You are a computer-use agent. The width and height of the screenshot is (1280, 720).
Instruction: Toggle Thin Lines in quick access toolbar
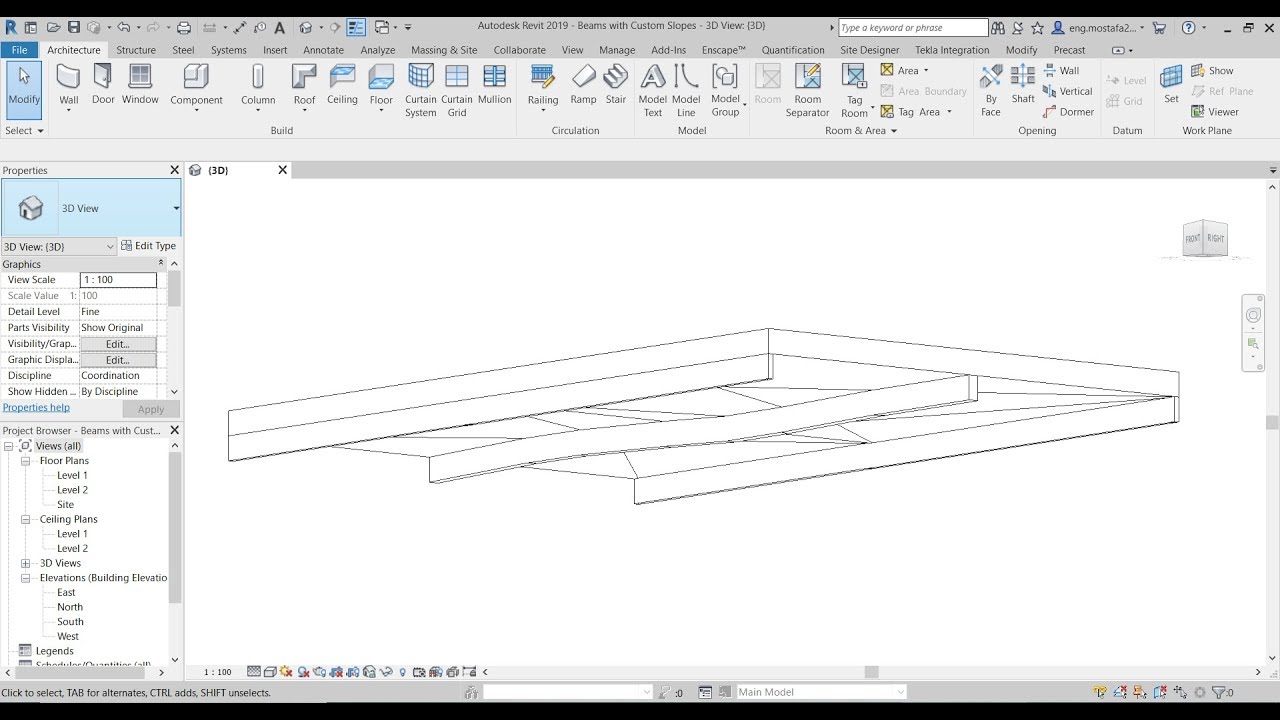point(356,28)
